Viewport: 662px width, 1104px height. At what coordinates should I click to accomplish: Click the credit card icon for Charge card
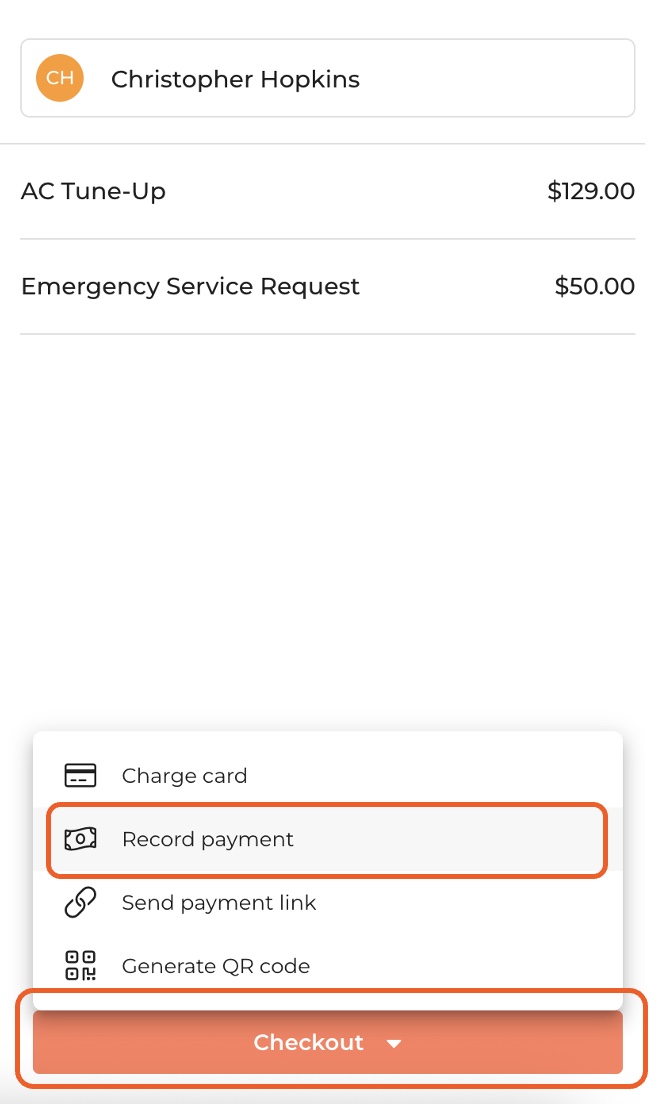tap(80, 776)
